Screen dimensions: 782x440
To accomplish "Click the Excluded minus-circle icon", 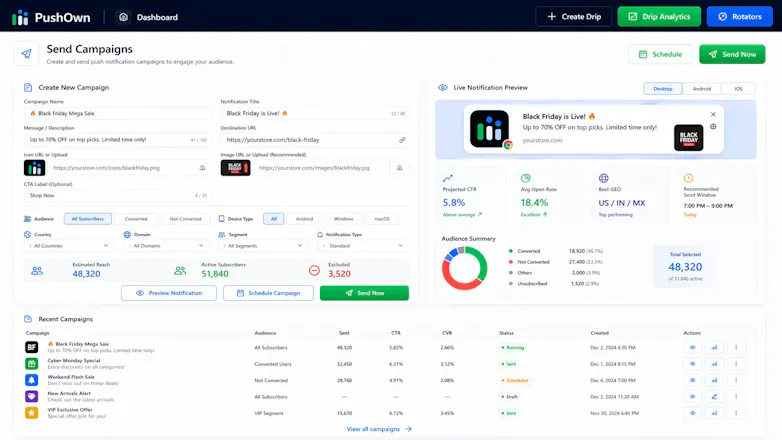I will click(314, 271).
